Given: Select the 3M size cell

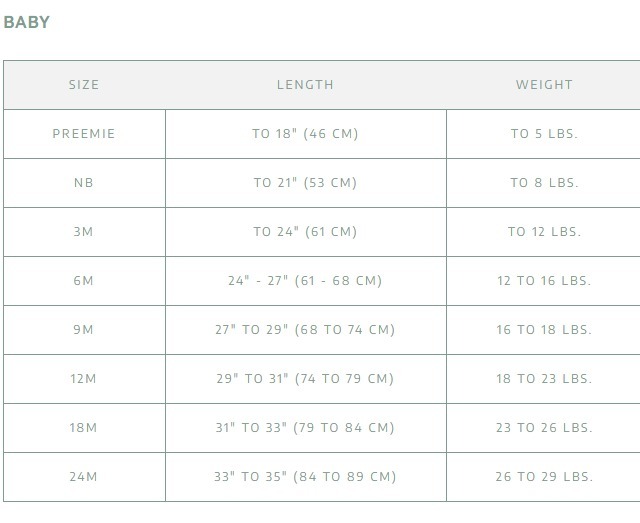Looking at the screenshot, I should pyautogui.click(x=84, y=232).
